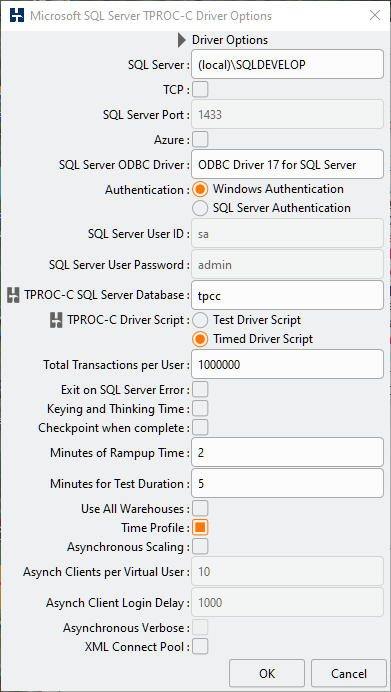Click the tpcc database name field
This screenshot has width=391, height=692.
pyautogui.click(x=287, y=295)
